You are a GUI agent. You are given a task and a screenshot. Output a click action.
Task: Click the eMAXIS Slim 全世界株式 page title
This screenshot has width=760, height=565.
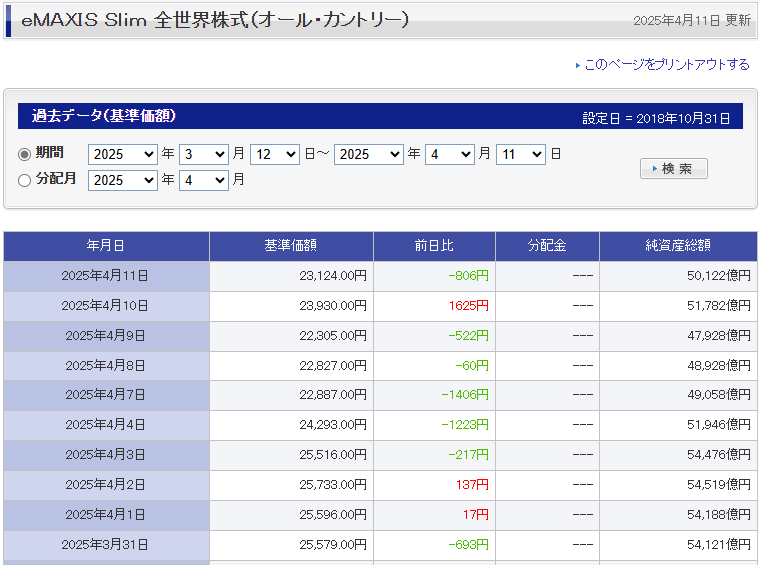point(215,20)
